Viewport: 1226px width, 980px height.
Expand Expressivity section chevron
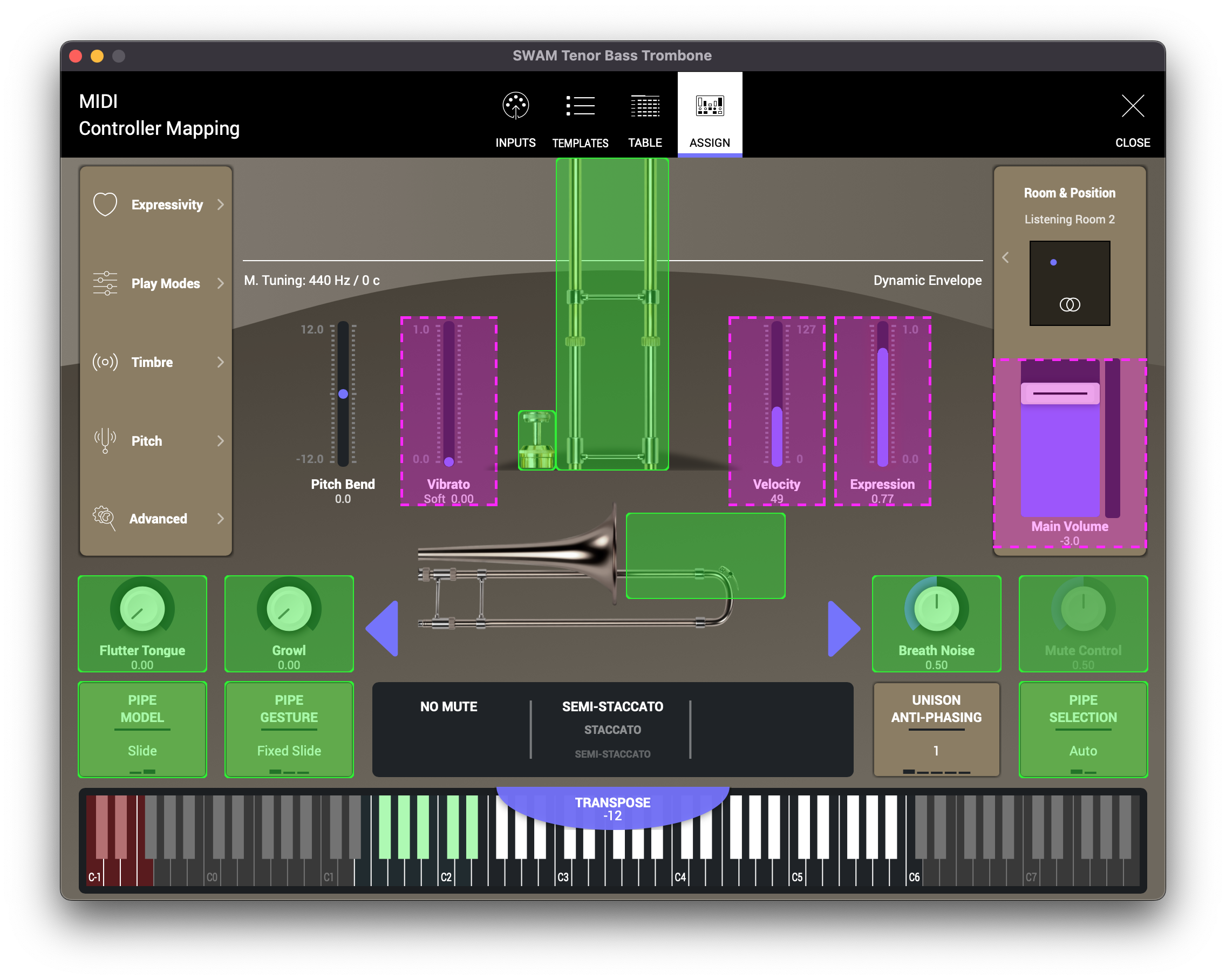coord(221,204)
